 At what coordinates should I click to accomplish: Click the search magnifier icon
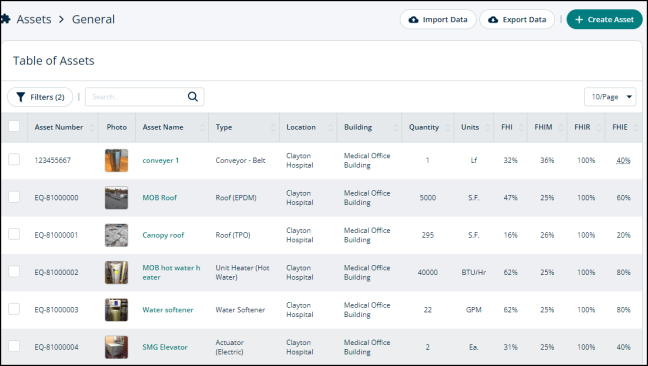tap(193, 97)
